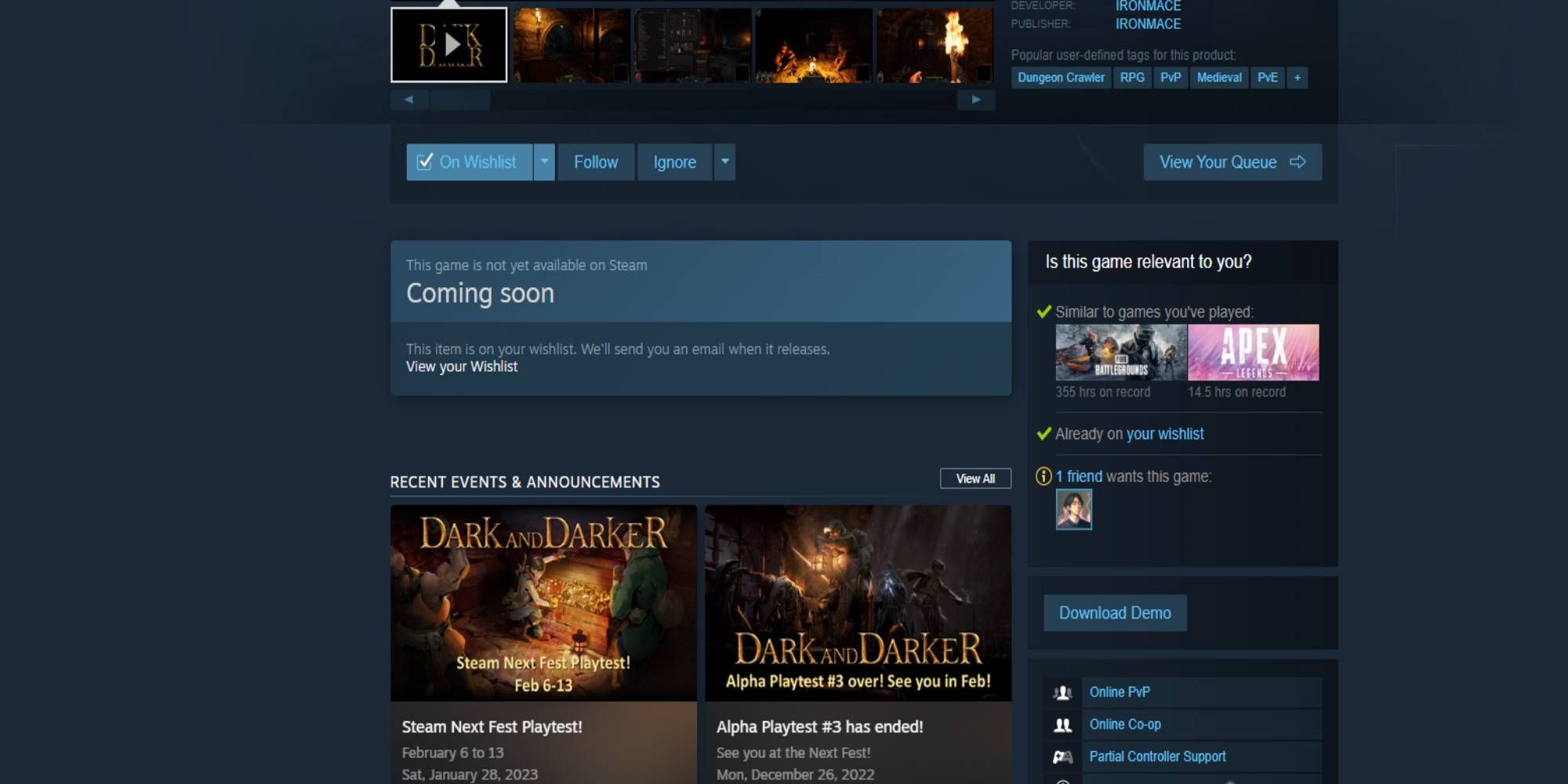This screenshot has width=1568, height=784.
Task: Select the RPG tag
Action: (1132, 78)
